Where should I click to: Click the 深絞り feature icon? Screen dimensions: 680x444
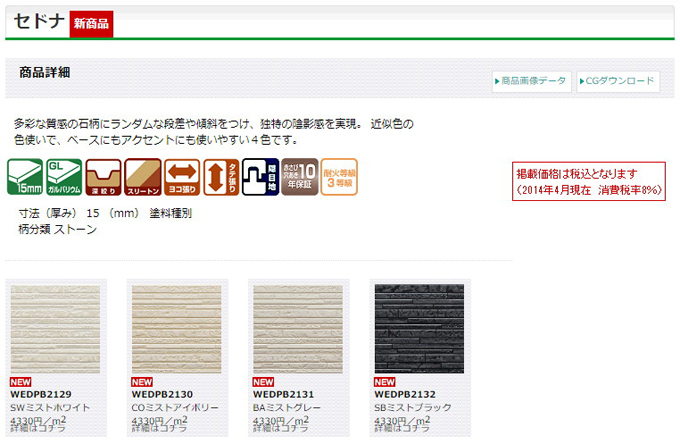103,177
